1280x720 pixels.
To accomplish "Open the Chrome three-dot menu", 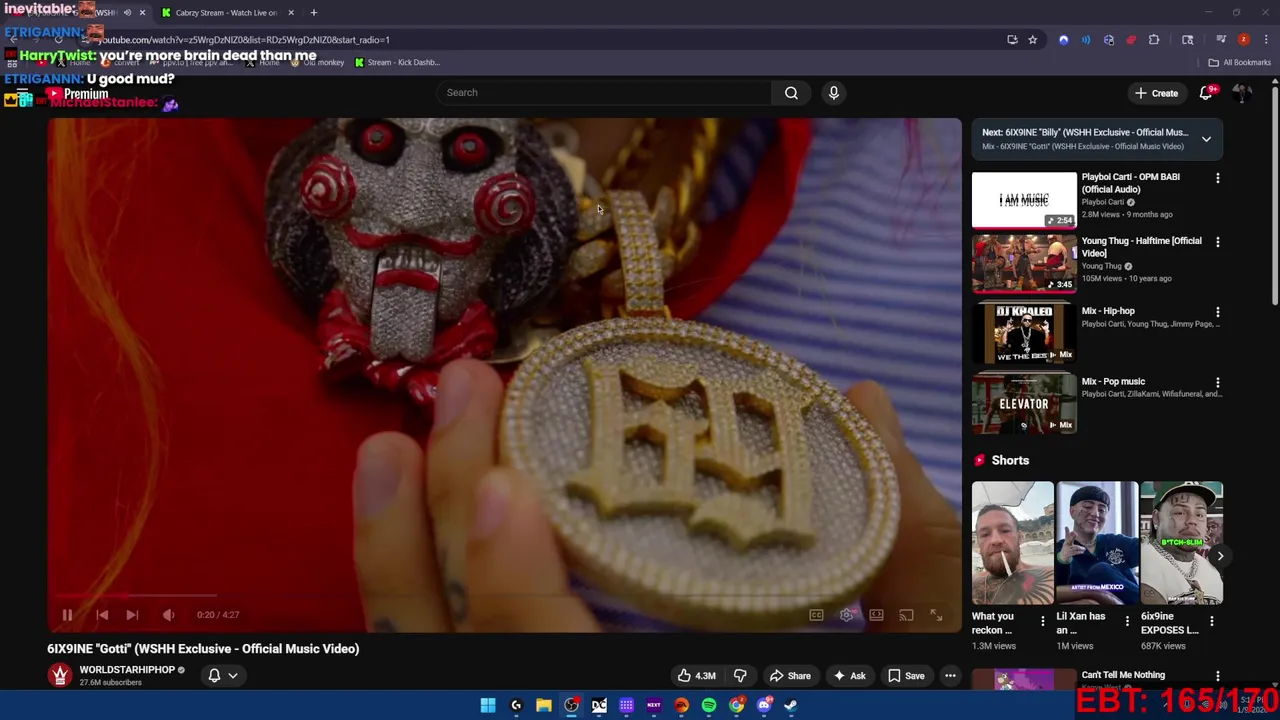I will pos(1266,40).
